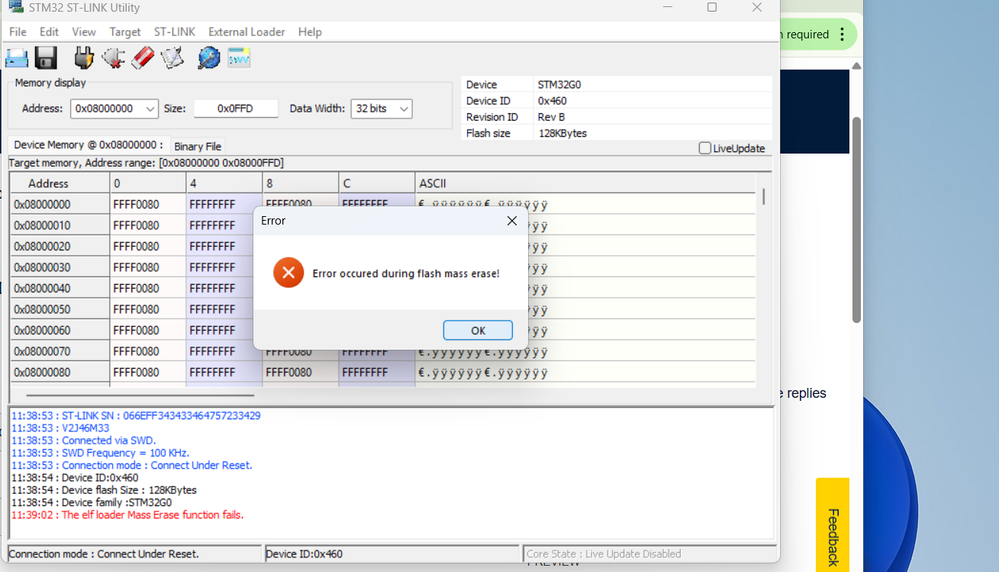Screen dimensions: 999x572
Task: Click the Full chip erase eraser icon
Action: coord(143,58)
